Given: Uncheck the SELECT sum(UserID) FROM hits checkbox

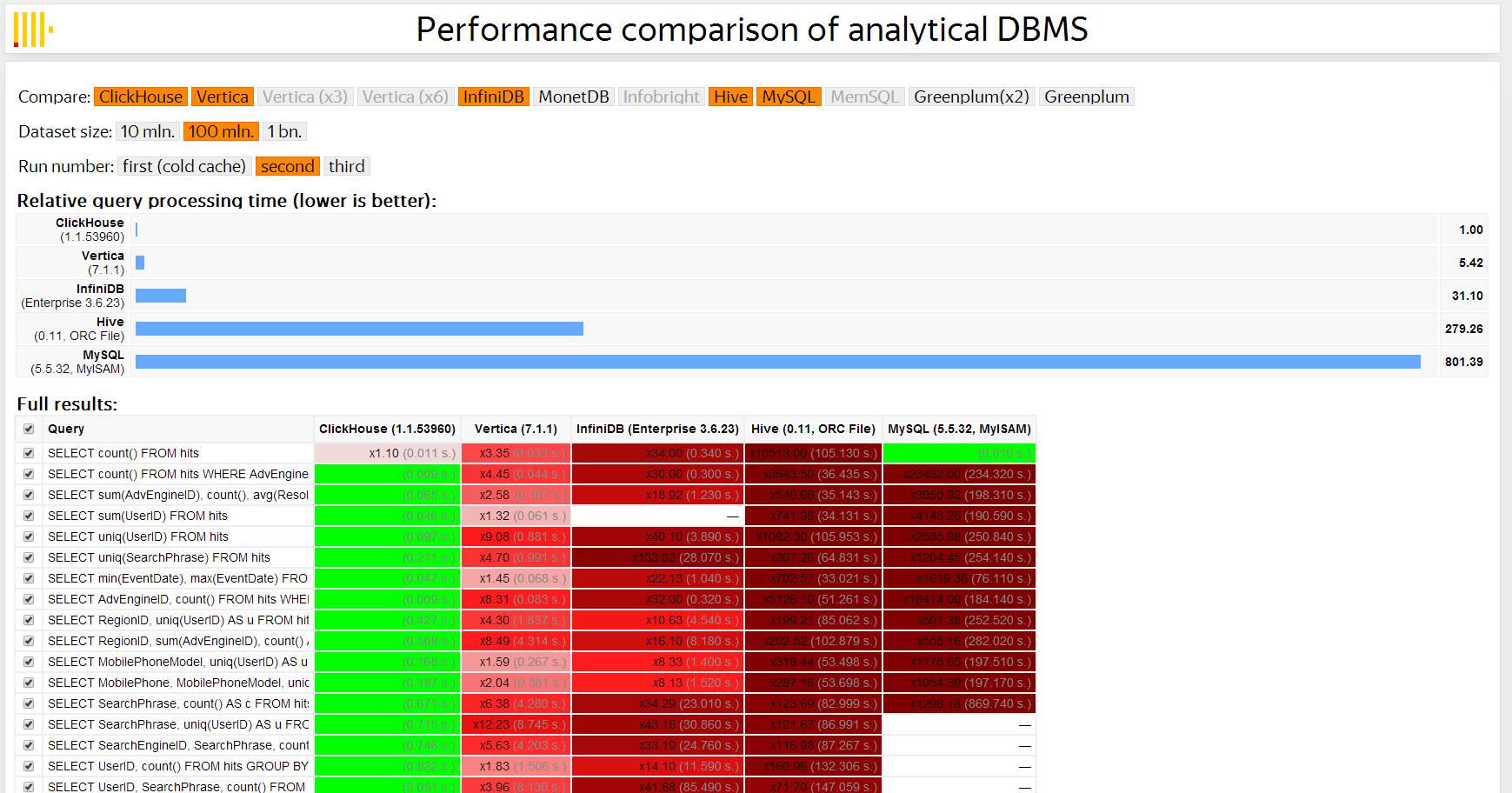Looking at the screenshot, I should [29, 516].
